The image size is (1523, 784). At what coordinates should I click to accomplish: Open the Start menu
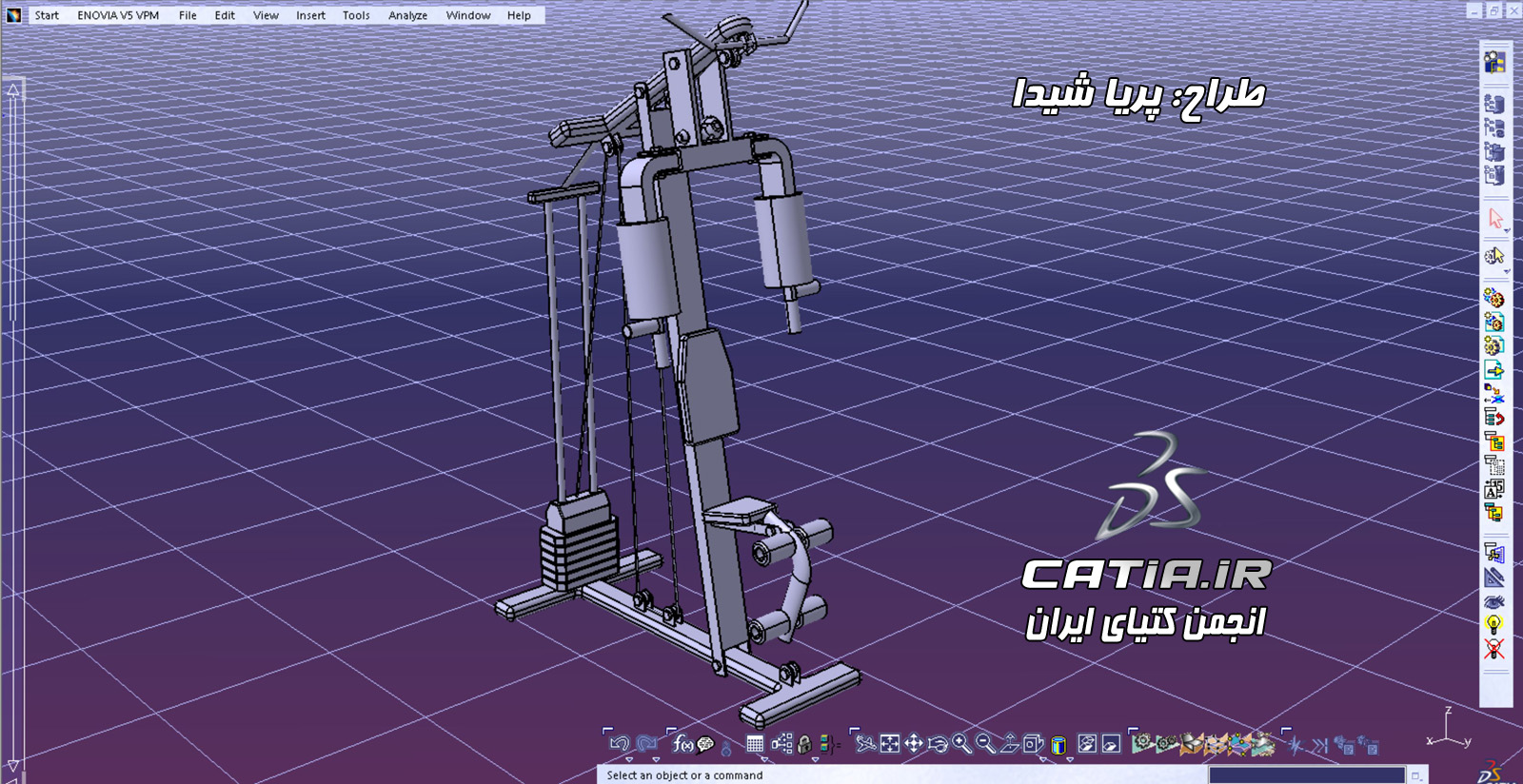pyautogui.click(x=47, y=15)
